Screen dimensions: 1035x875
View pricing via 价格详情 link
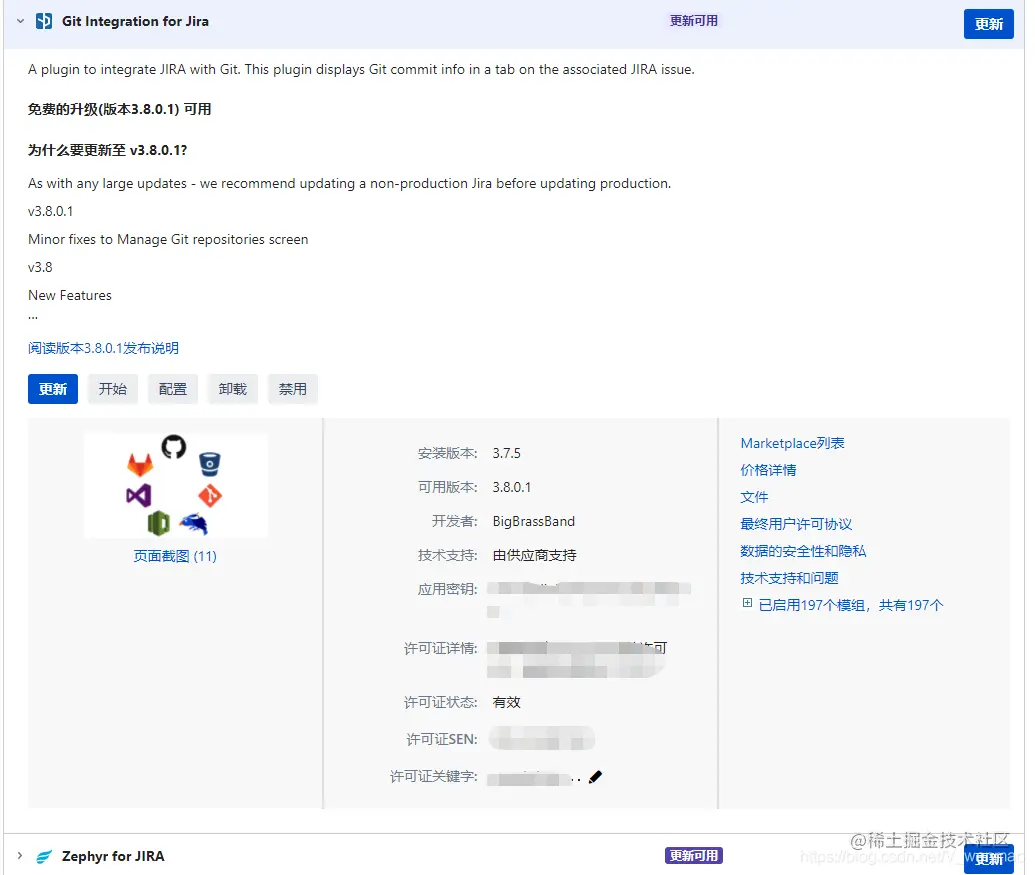[768, 470]
